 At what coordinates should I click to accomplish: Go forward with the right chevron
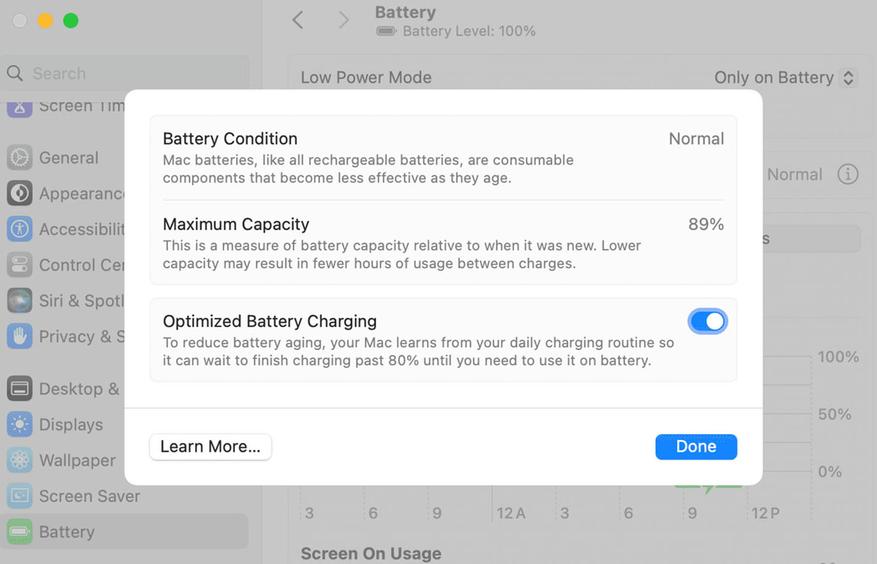[x=343, y=20]
